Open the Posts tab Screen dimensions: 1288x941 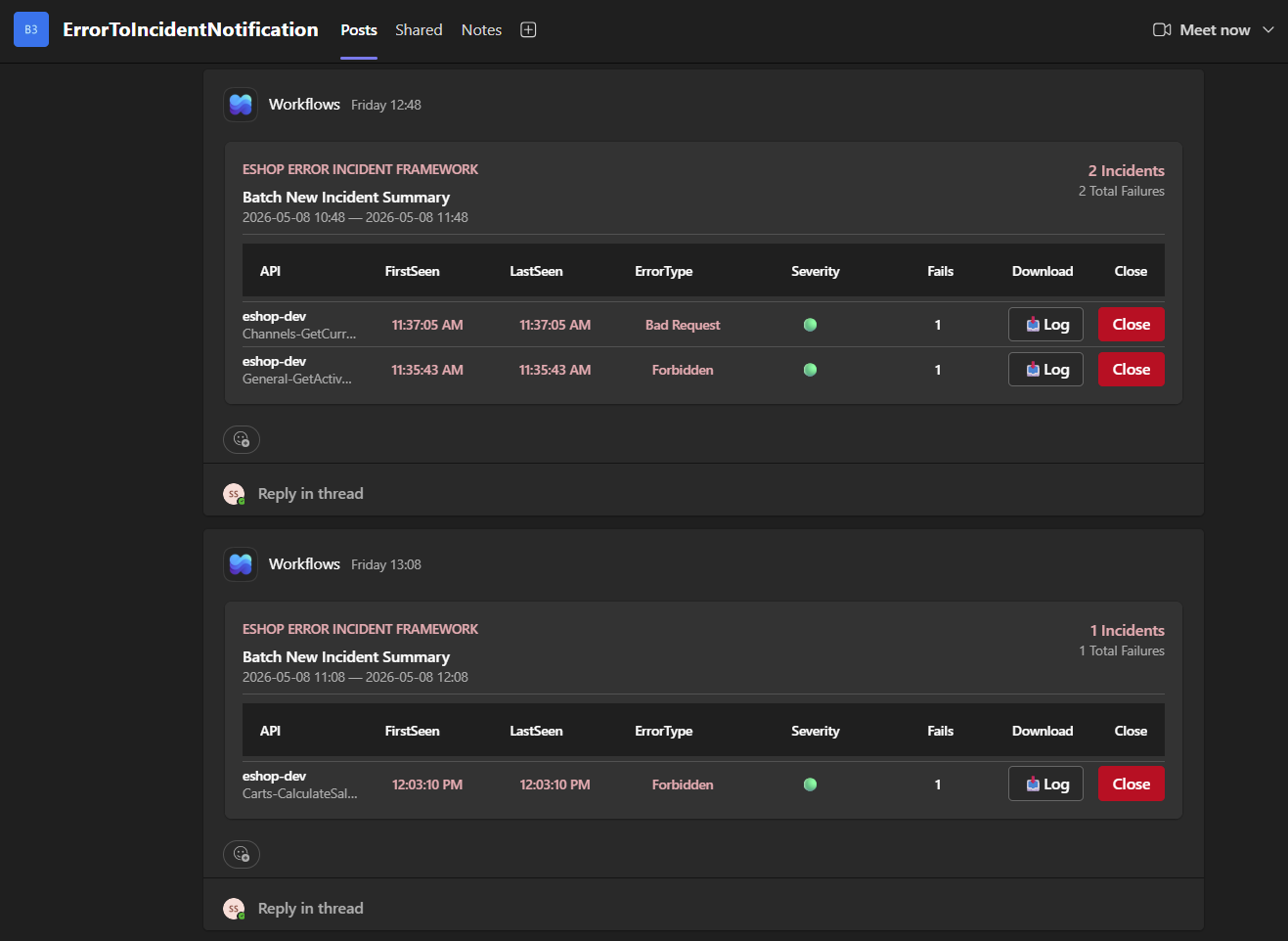coord(359,30)
